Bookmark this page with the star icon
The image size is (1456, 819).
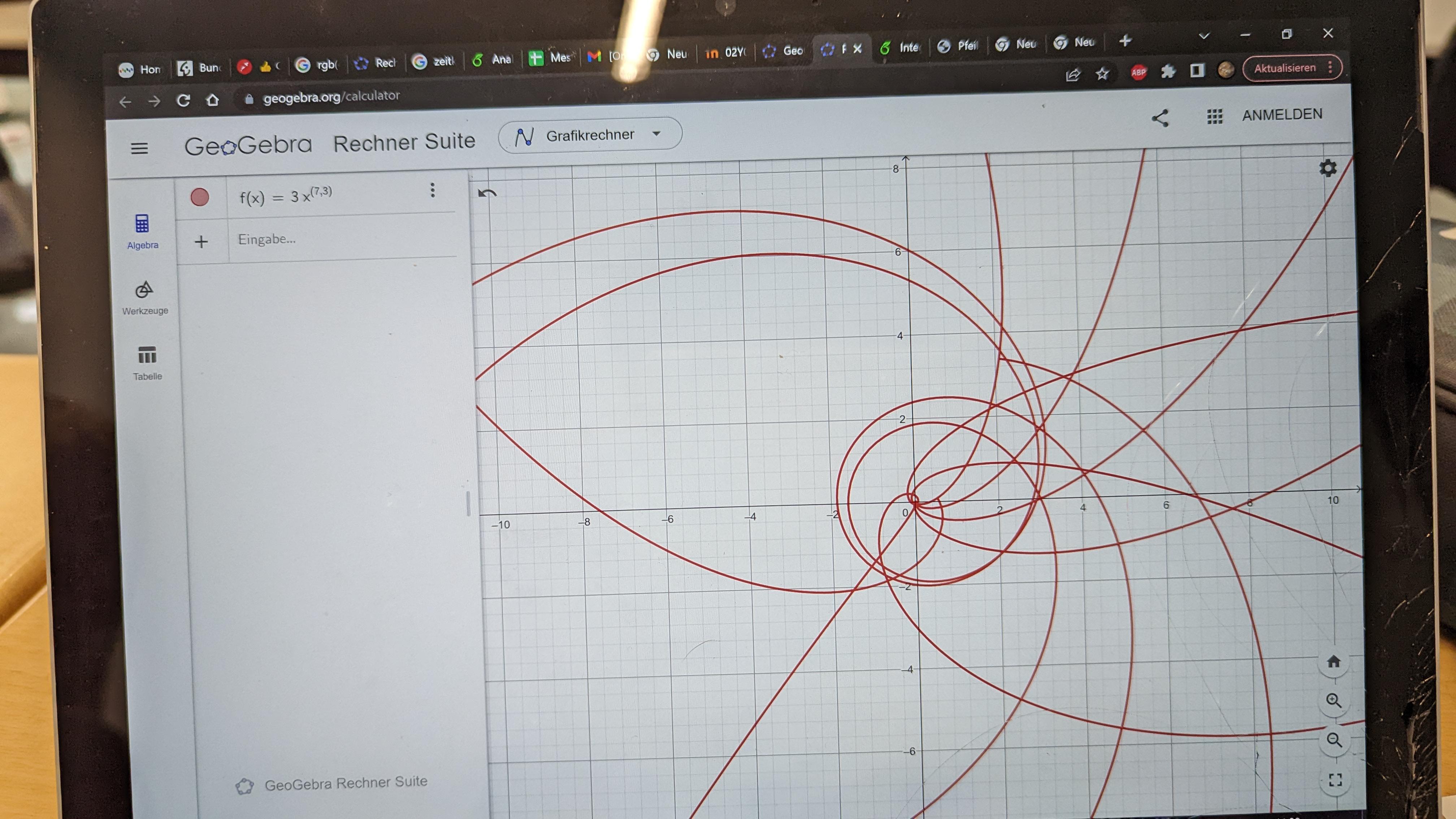1102,73
